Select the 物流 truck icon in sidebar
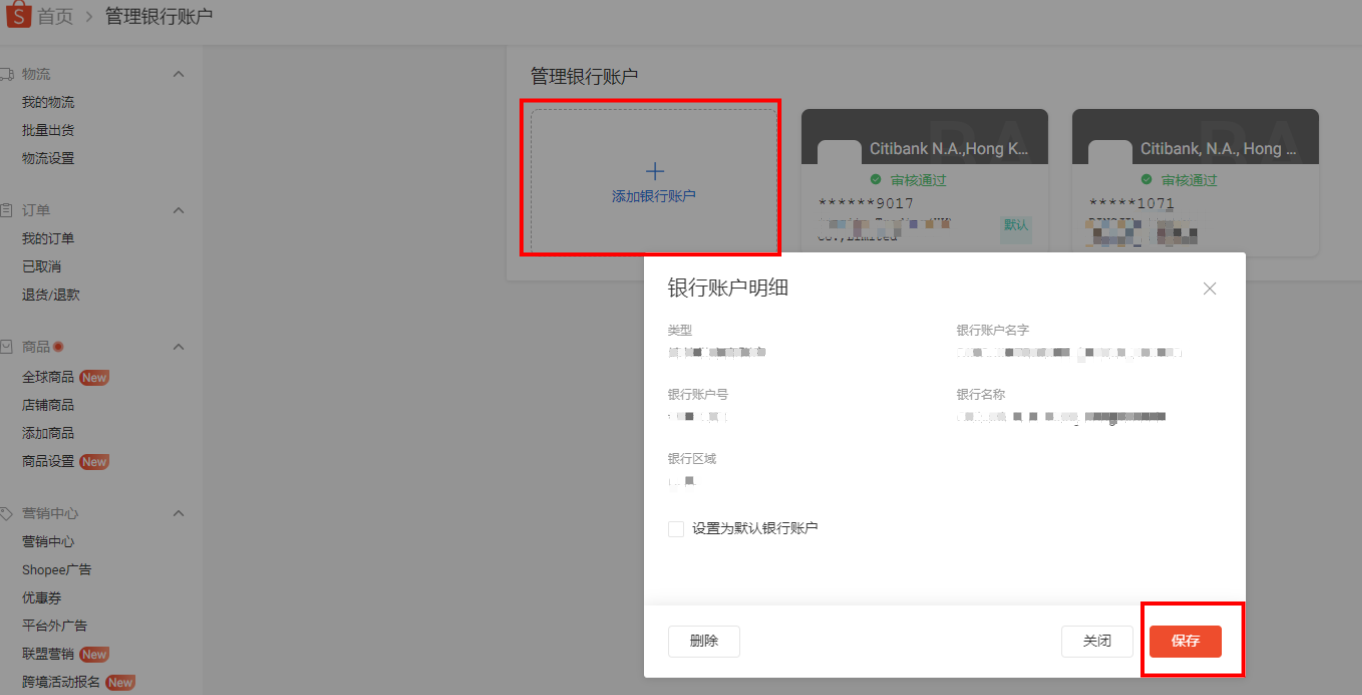The image size is (1362, 695). [x=10, y=73]
